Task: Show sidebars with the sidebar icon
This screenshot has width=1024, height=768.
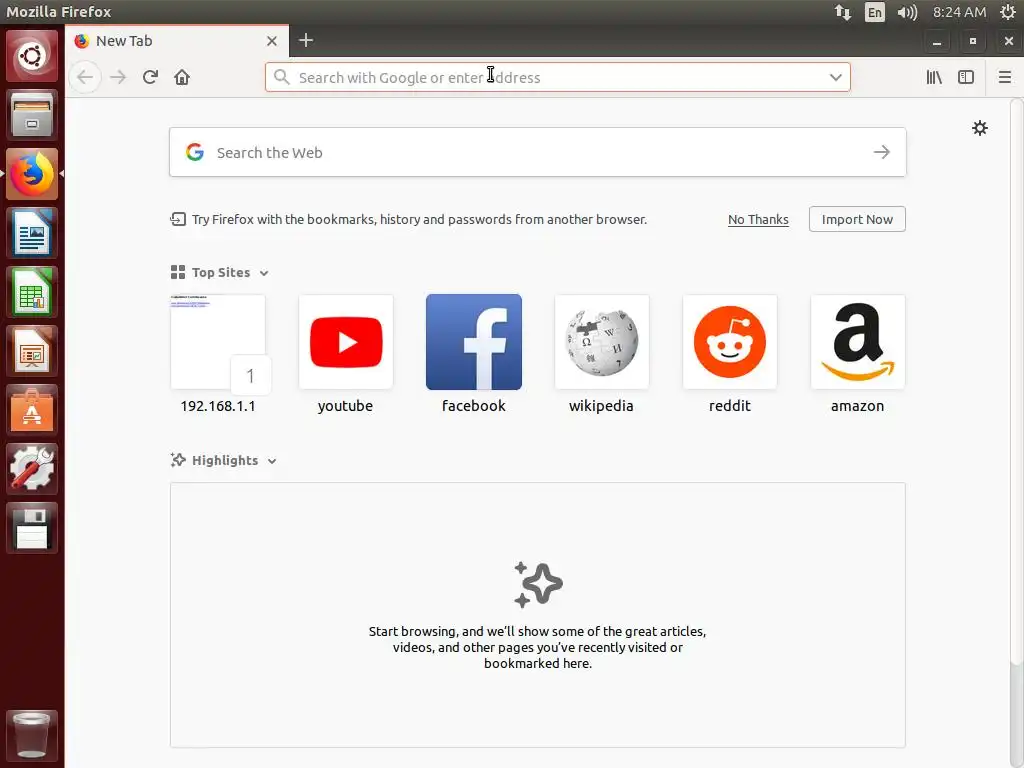Action: (966, 77)
